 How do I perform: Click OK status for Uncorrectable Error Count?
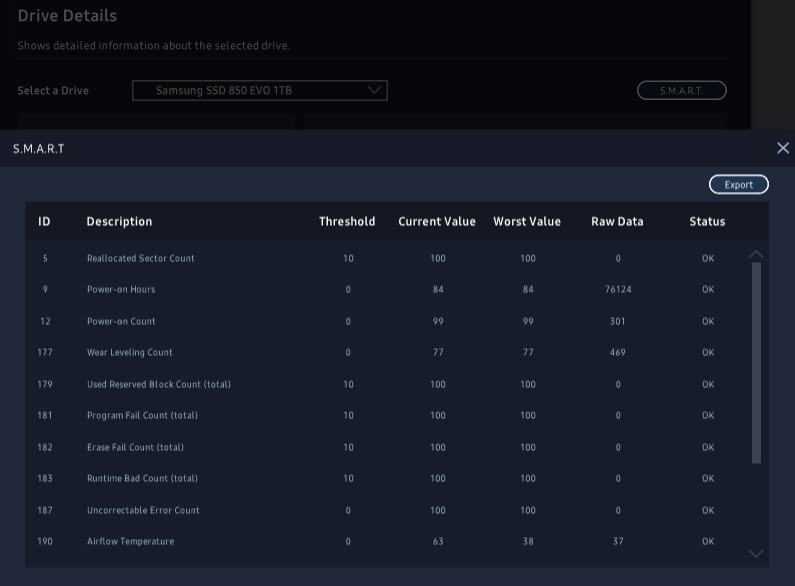[x=708, y=510]
